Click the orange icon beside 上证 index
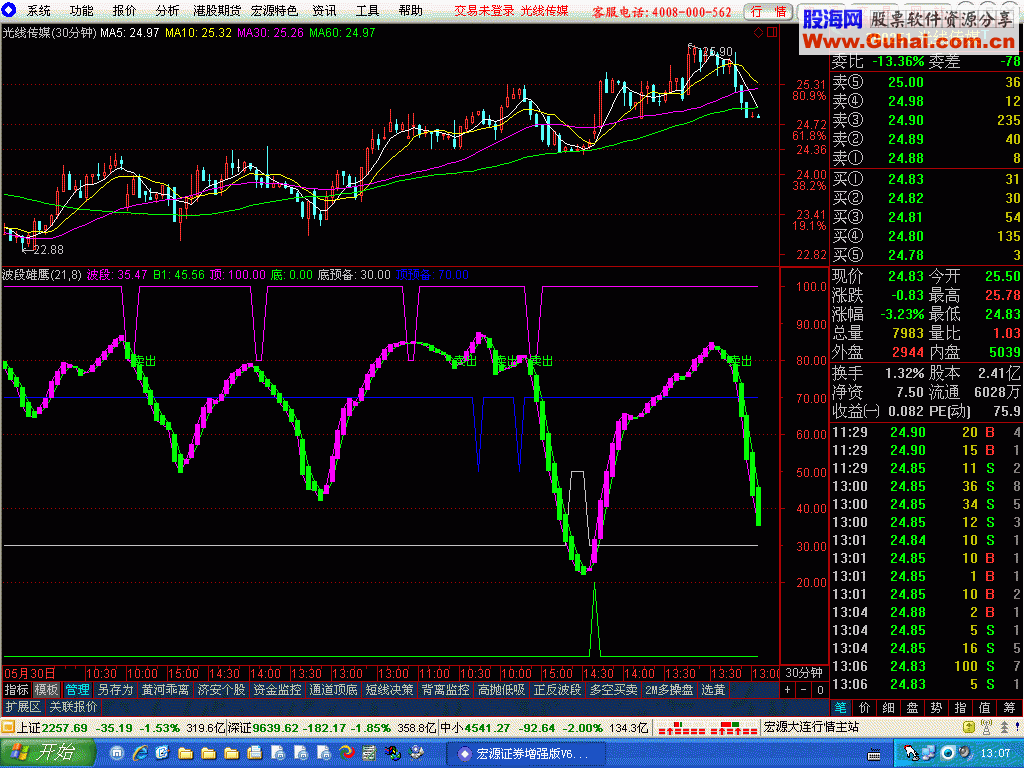This screenshot has width=1024, height=768. click(8, 728)
